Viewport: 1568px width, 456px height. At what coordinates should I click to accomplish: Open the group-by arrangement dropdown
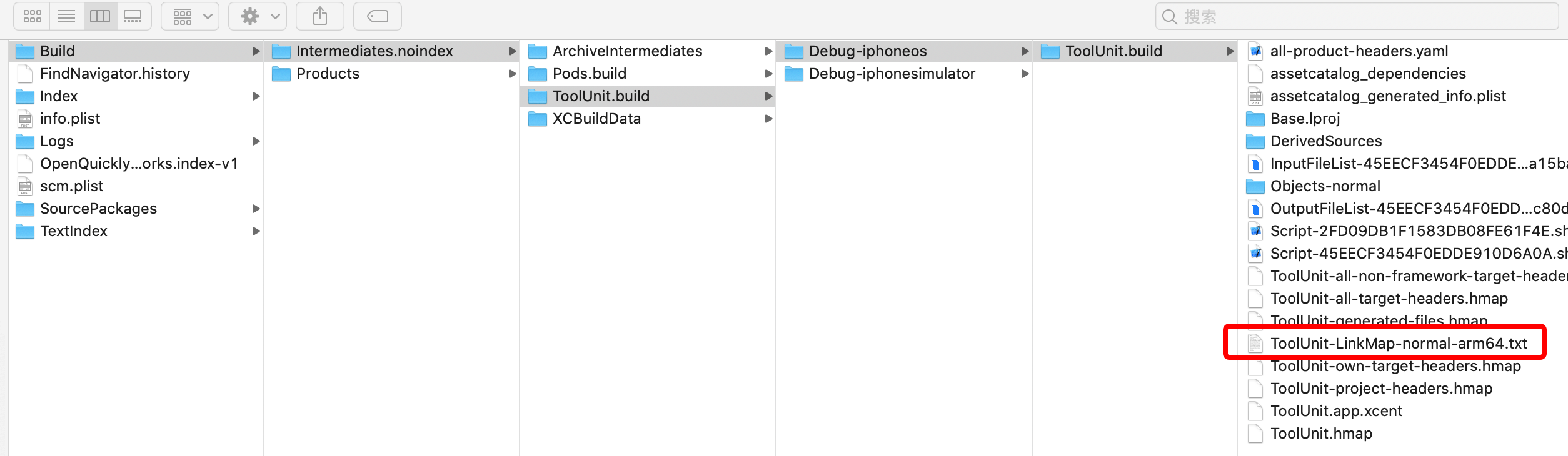(x=190, y=16)
